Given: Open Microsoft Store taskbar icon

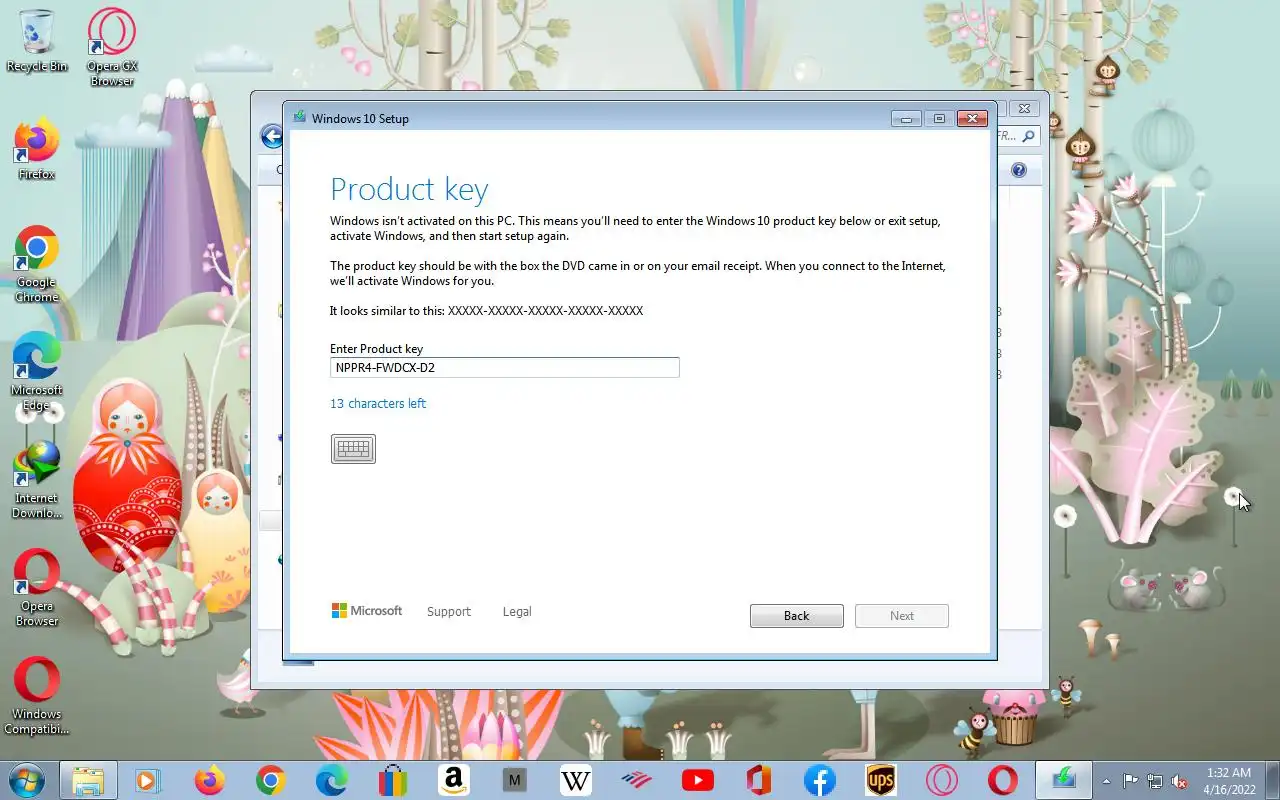Looking at the screenshot, I should (392, 780).
